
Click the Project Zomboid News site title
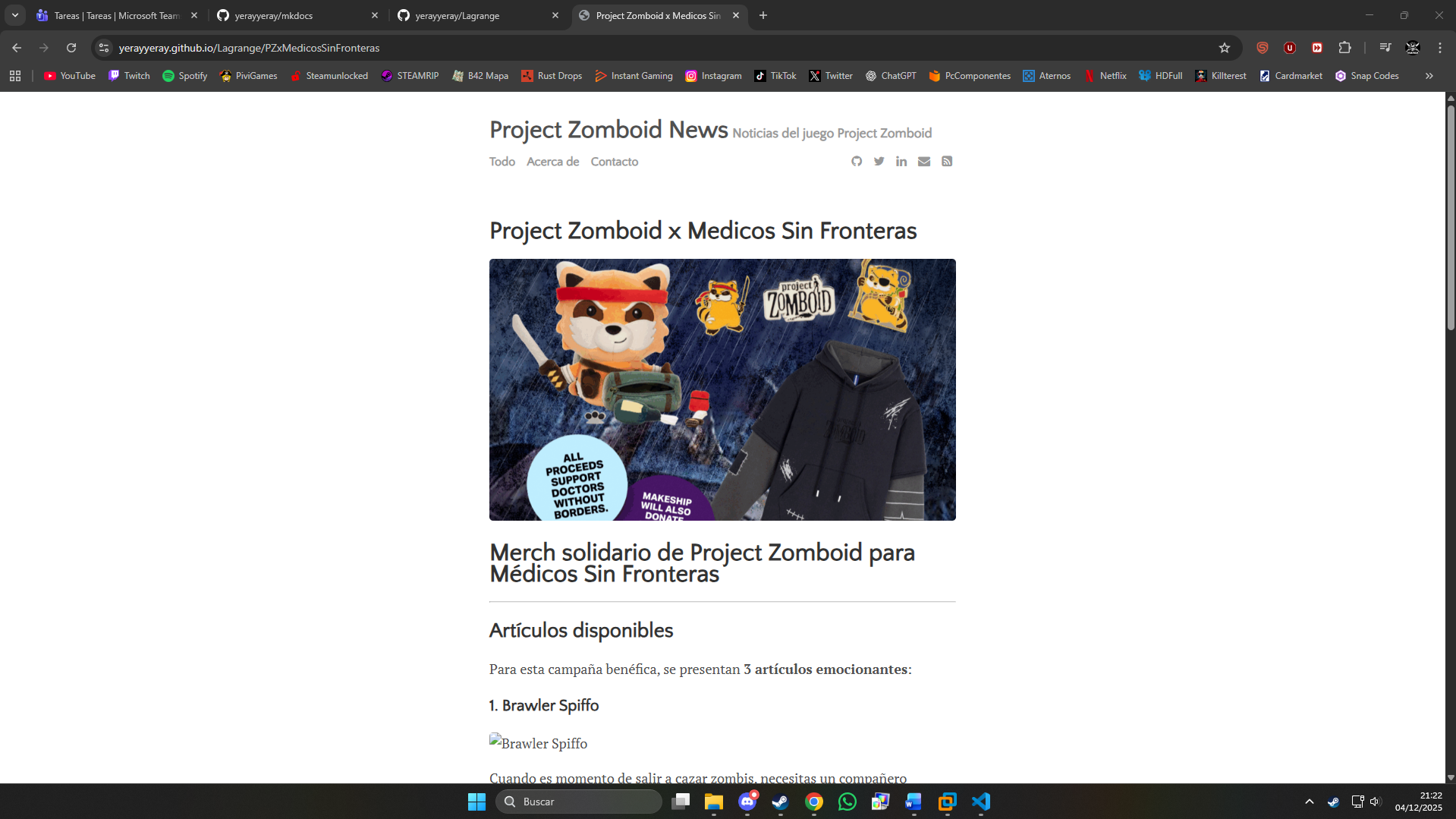tap(609, 130)
